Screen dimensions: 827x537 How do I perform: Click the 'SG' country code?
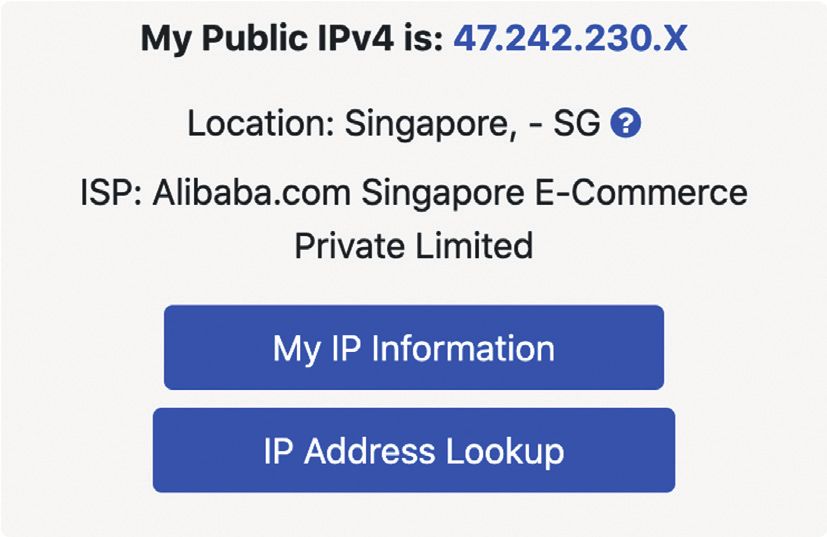576,123
